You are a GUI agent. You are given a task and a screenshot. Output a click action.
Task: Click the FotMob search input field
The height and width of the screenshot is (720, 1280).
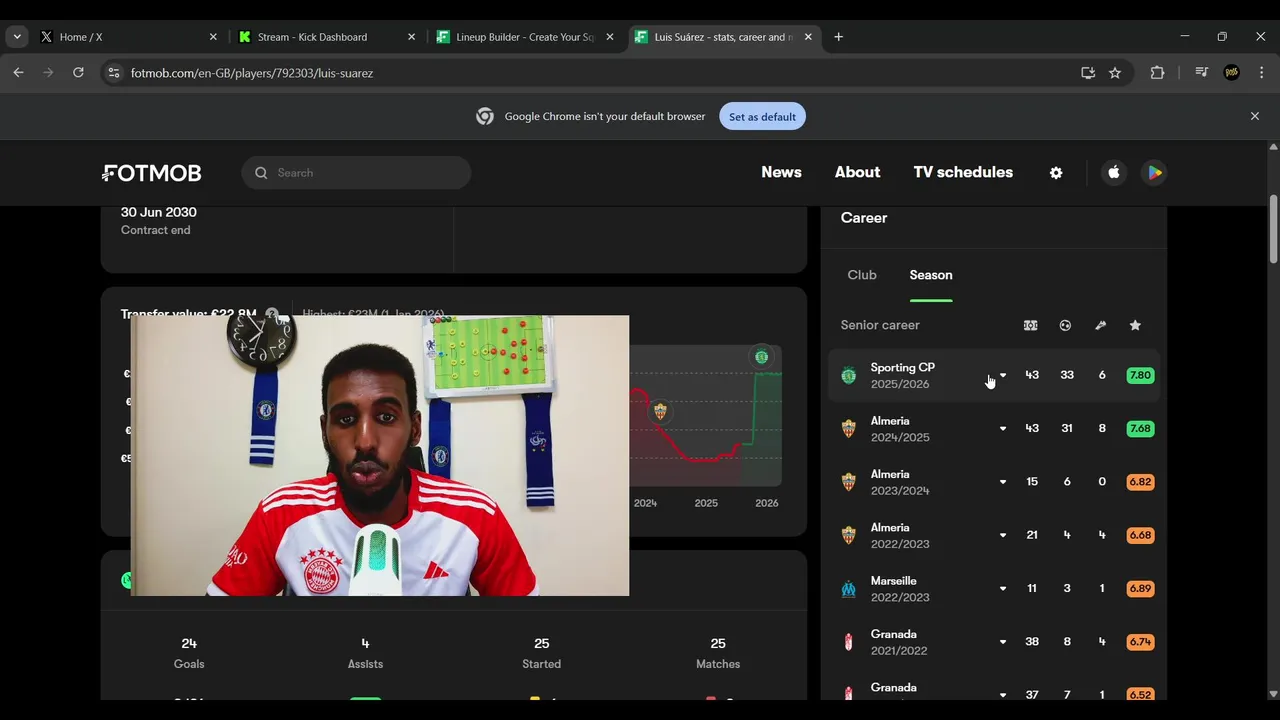click(356, 173)
